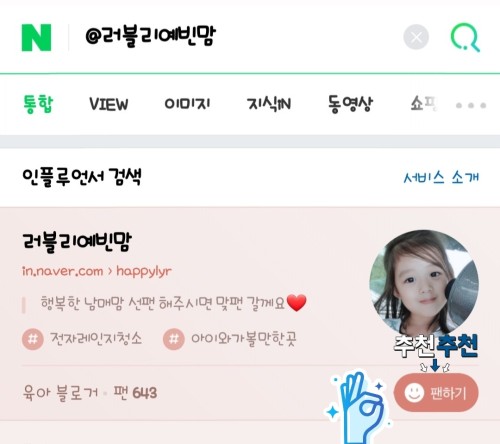Viewport: 500px width, 444px height.
Task: Open the 아이와가볼만한곳 hashtag
Action: pyautogui.click(x=244, y=339)
